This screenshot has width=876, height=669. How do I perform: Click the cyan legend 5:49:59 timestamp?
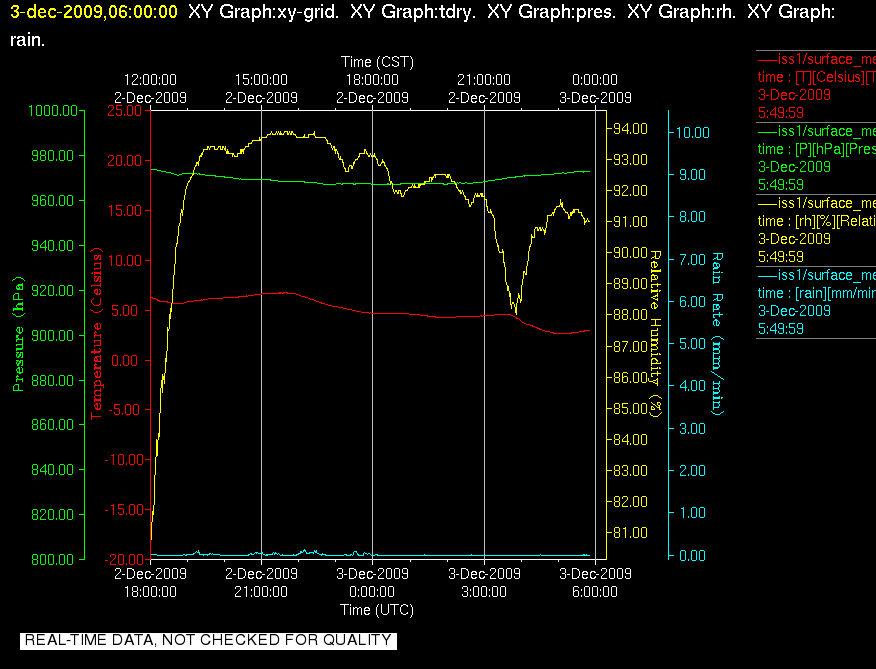coord(780,329)
